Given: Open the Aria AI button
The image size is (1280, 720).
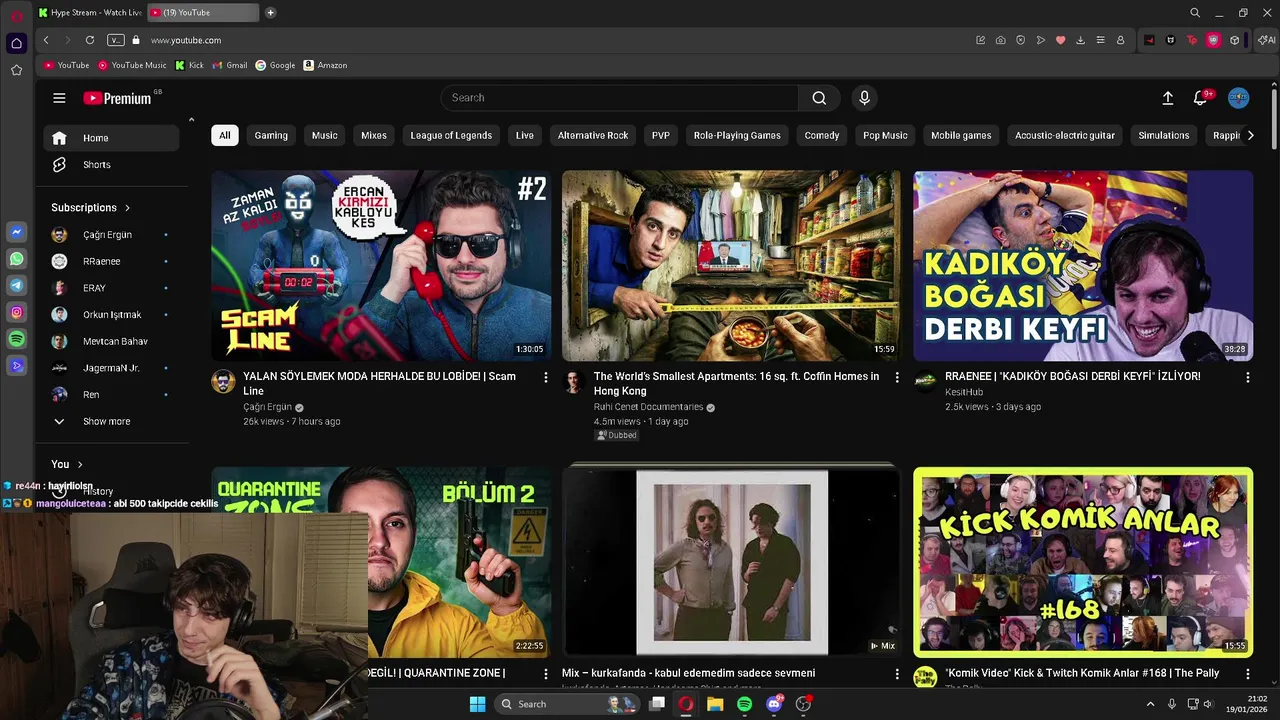Looking at the screenshot, I should coord(1267,40).
